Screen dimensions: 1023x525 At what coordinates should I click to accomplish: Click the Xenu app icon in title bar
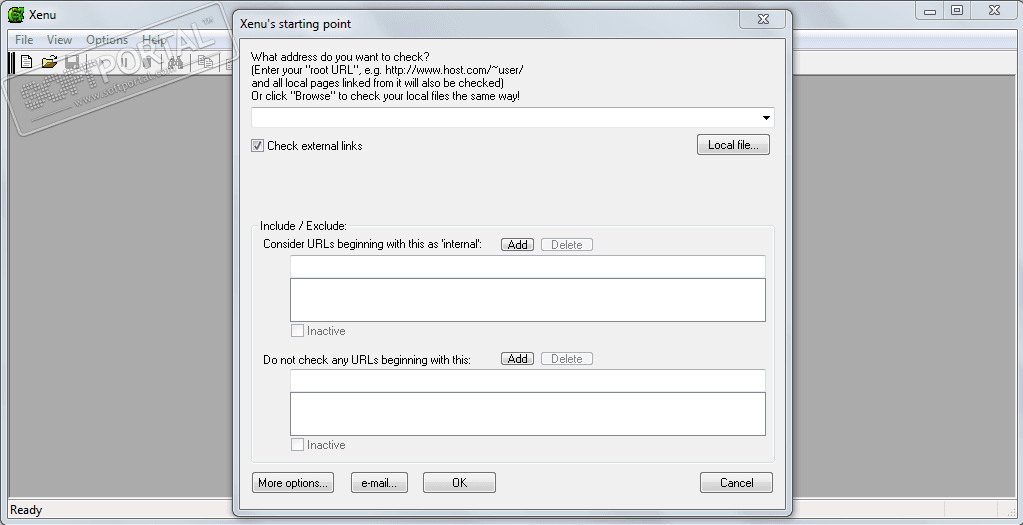coord(16,14)
